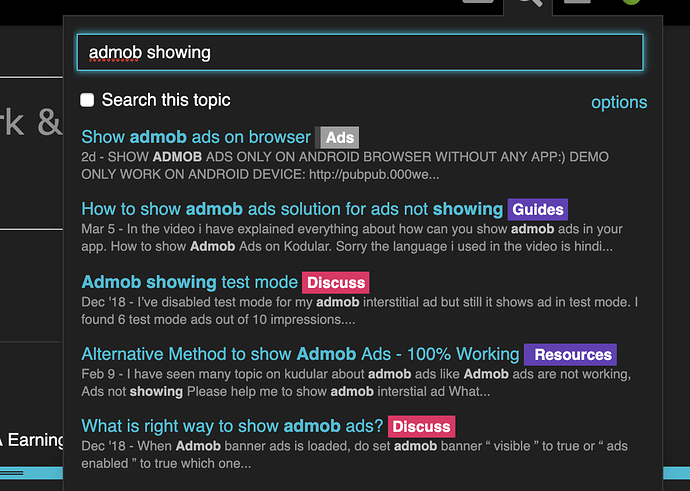Click excerpt starting 'Dec '18 - When Admob banner'

click(x=355, y=454)
